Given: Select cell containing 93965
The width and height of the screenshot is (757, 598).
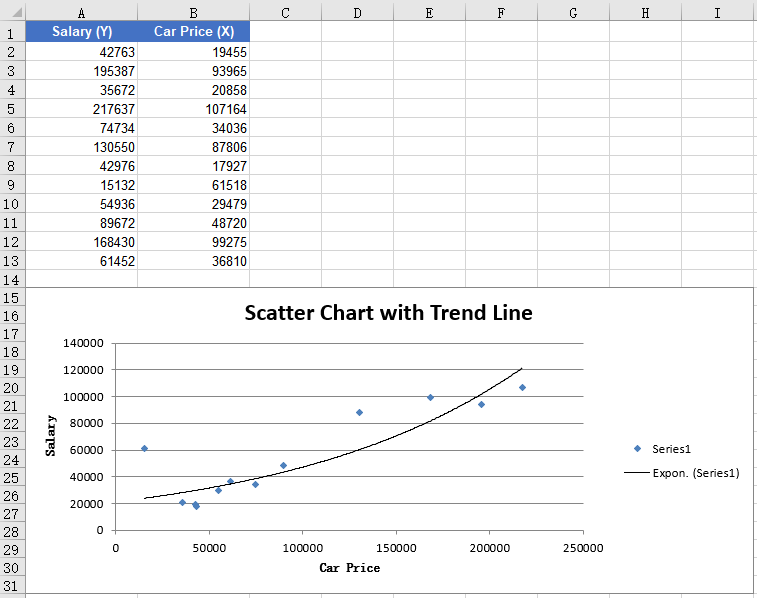Looking at the screenshot, I should point(194,71).
